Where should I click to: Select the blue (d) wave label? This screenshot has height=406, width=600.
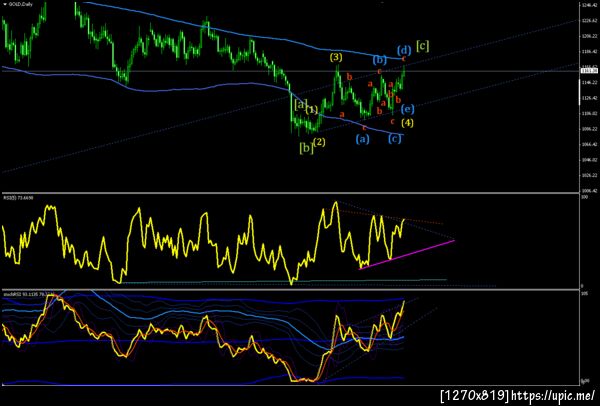(404, 50)
